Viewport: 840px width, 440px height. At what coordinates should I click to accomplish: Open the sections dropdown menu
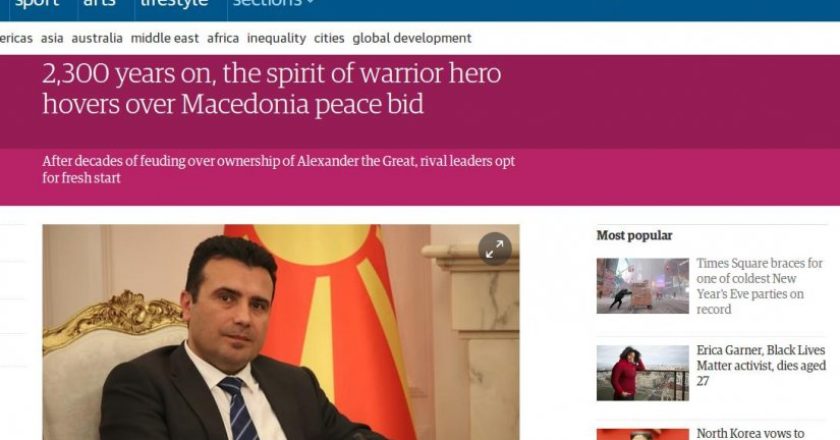point(273,3)
